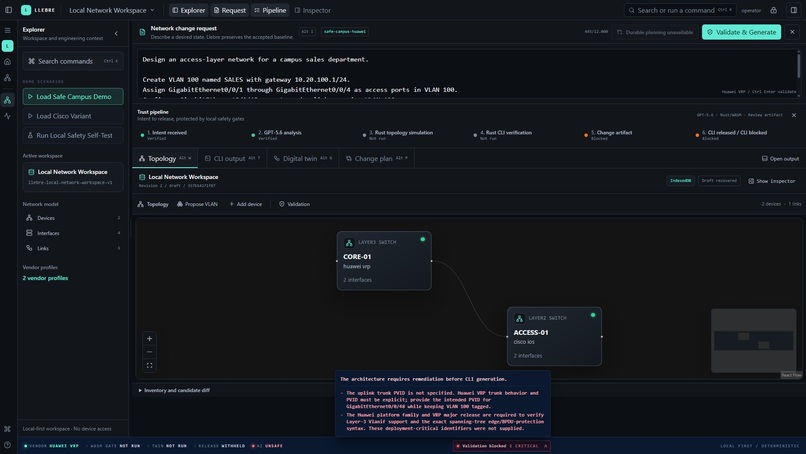Click the 2 vendor profiles link
Screen dimensions: 806x454
point(45,278)
